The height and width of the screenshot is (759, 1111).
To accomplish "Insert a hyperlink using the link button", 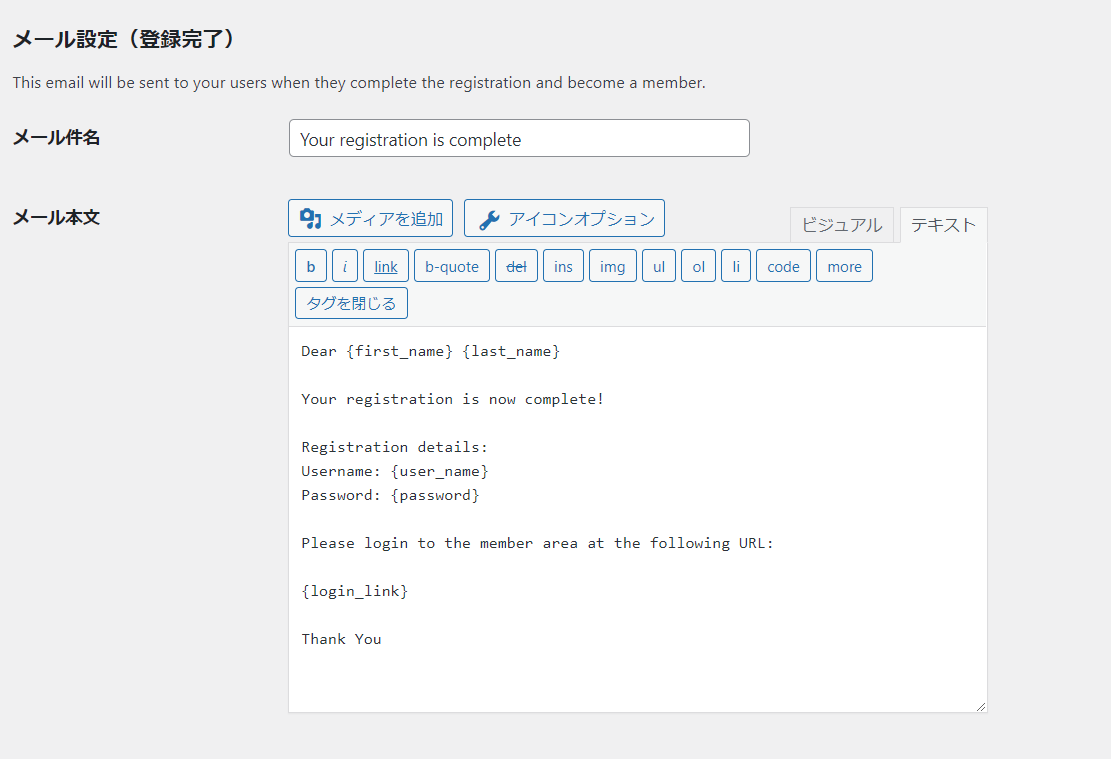I will (385, 266).
